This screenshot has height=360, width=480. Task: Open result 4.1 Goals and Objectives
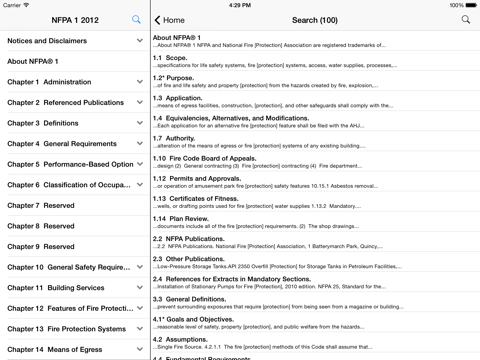click(x=315, y=323)
